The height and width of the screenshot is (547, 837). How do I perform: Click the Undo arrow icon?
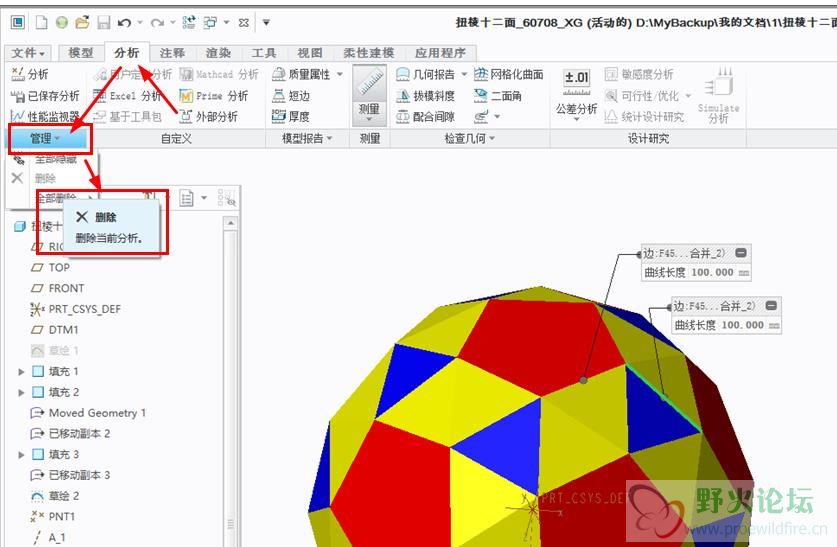(x=124, y=22)
